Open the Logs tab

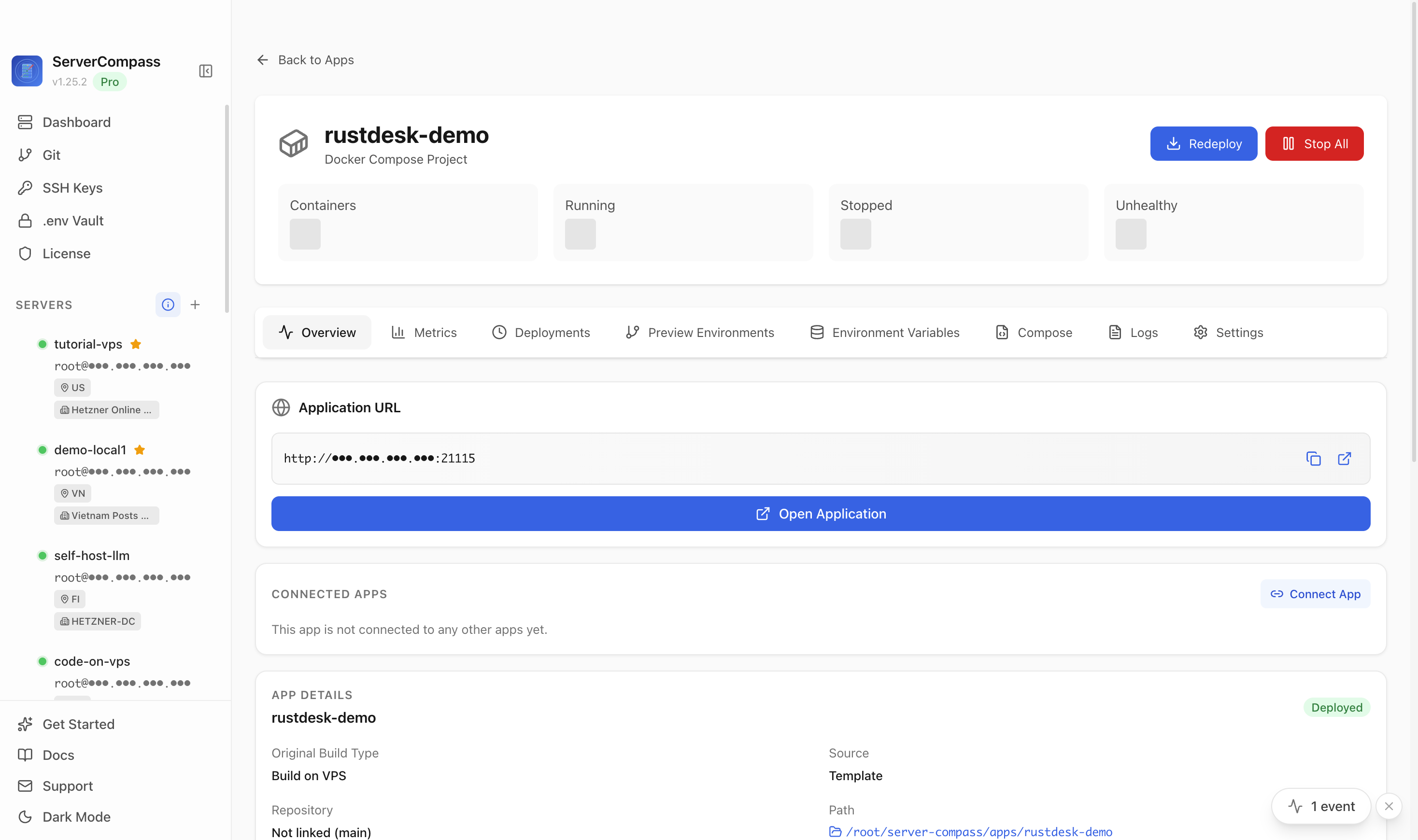coord(1133,332)
